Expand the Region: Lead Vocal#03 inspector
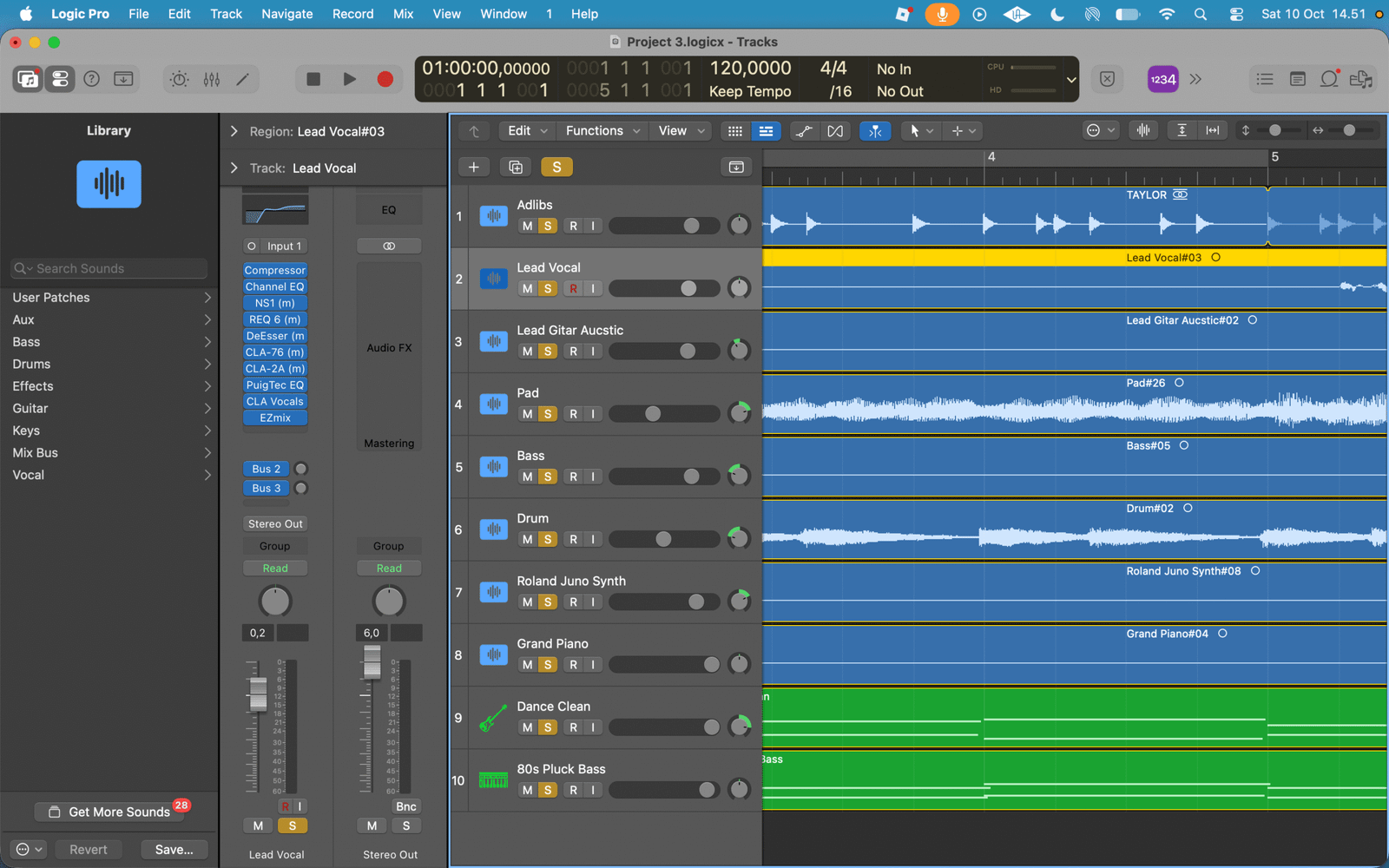The image size is (1389, 868). 234,131
